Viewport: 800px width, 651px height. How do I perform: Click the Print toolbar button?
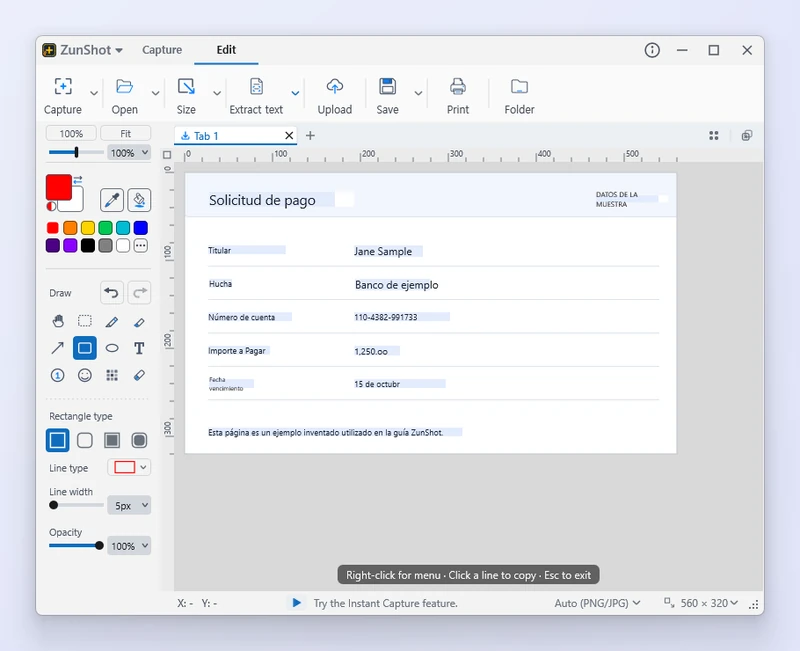(458, 96)
